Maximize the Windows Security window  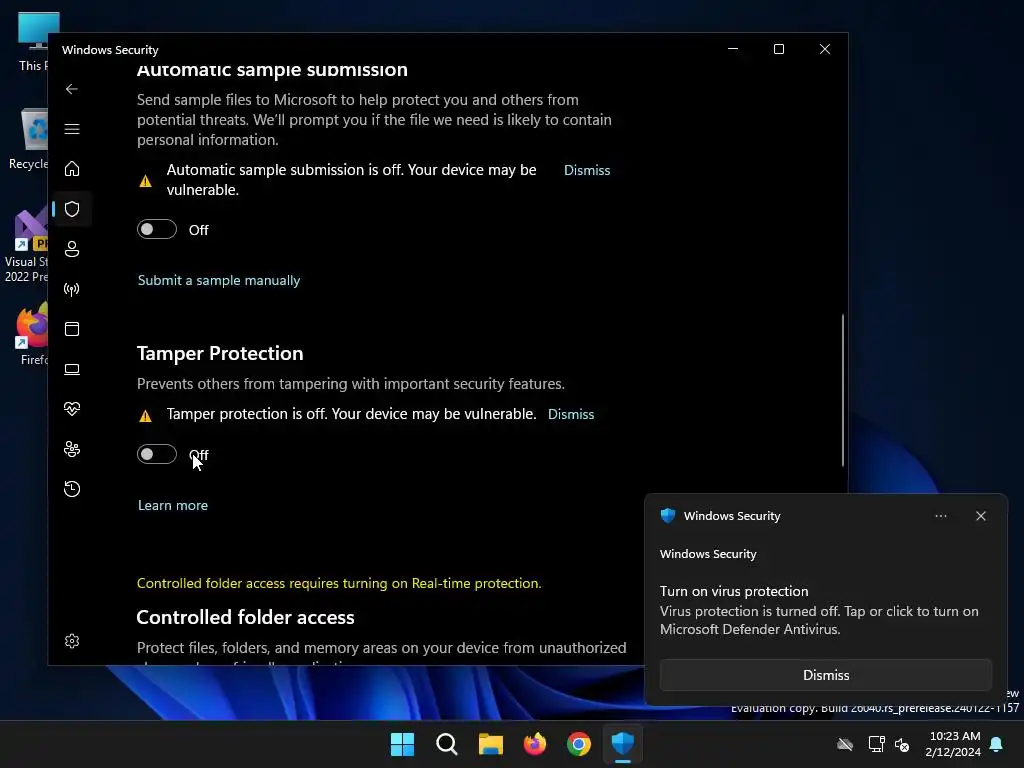[778, 49]
